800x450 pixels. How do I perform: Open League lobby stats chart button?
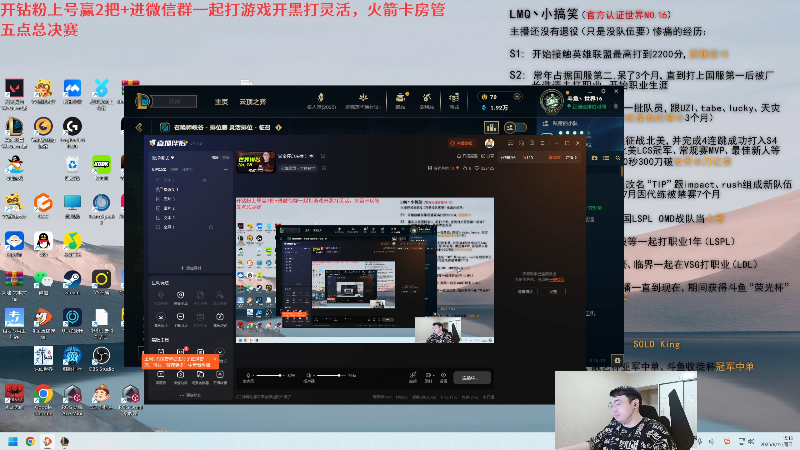(x=491, y=127)
